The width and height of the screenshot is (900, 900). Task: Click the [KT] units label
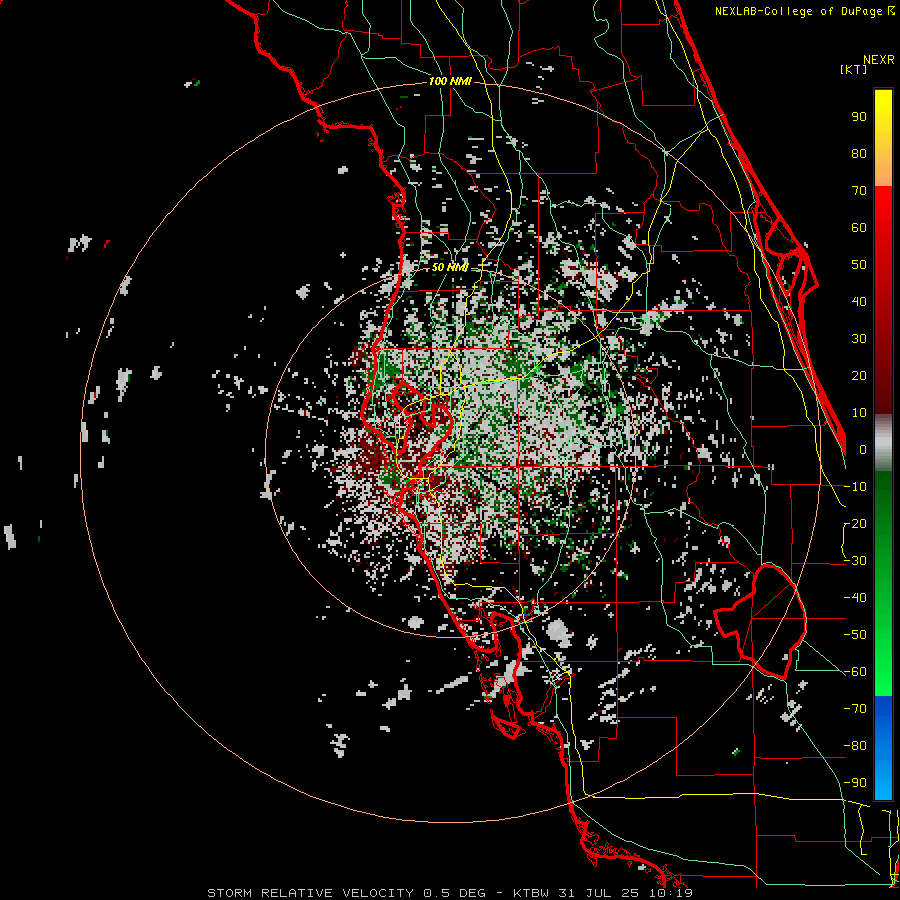point(853,69)
